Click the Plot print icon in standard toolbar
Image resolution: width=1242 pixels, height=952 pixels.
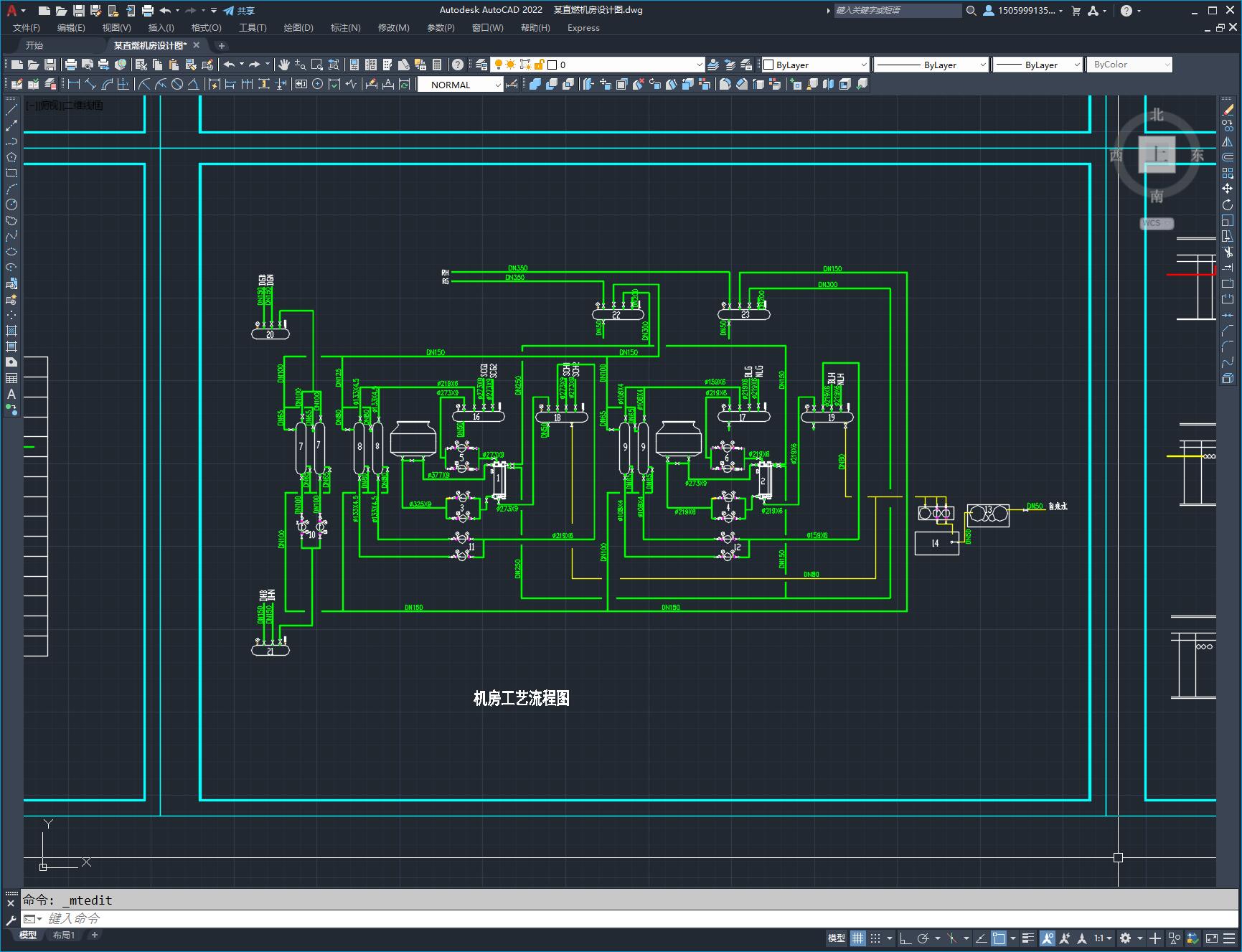coord(71,65)
